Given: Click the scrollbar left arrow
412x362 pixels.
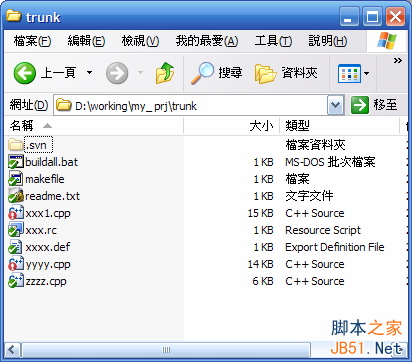Looking at the screenshot, I should 13,350.
